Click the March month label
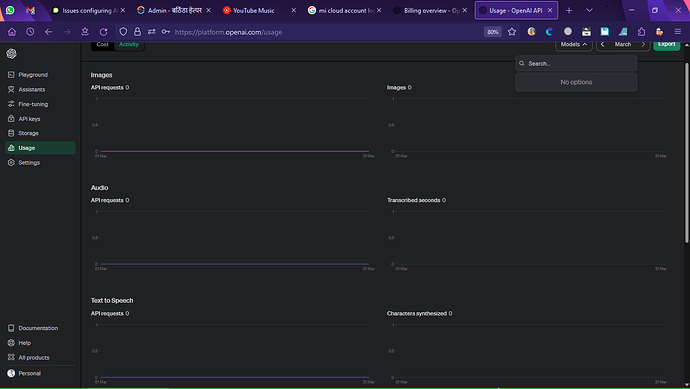The height and width of the screenshot is (389, 690). tap(623, 44)
